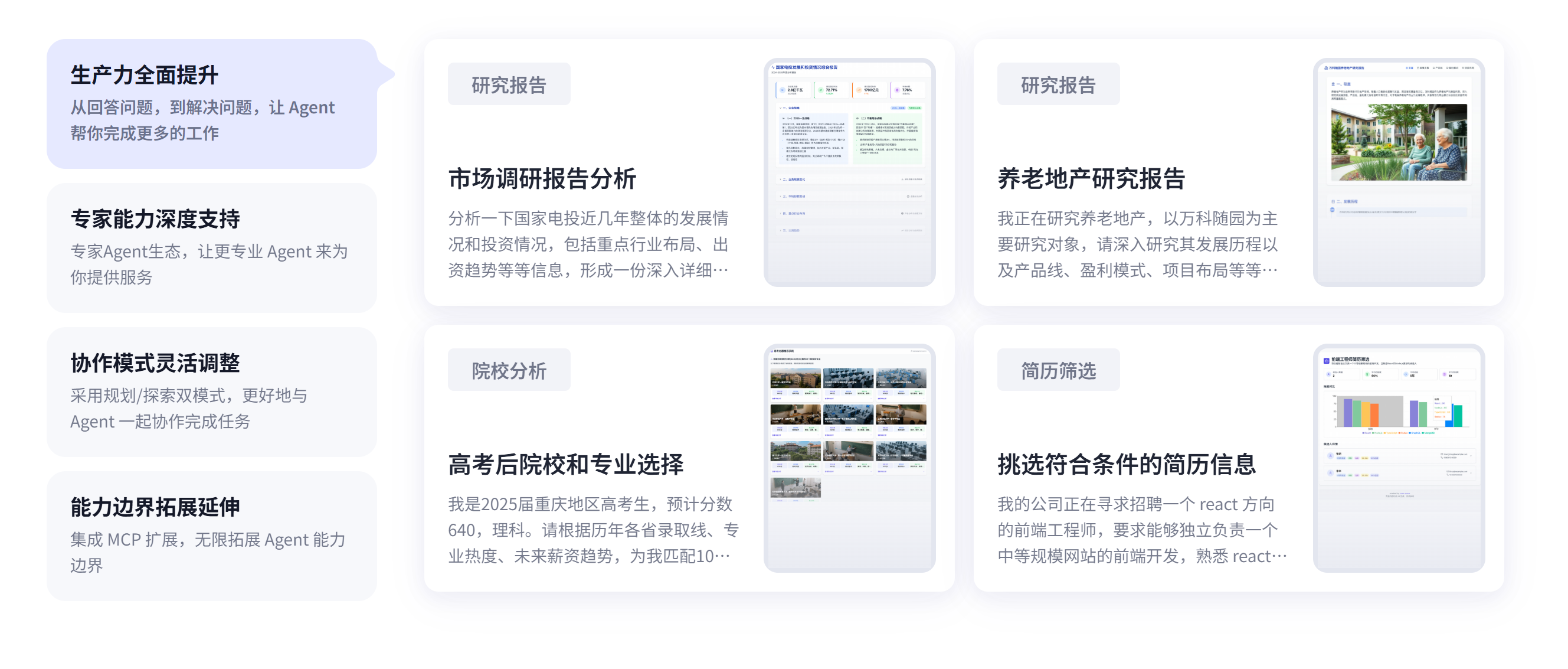The width and height of the screenshot is (1568, 669).
Task: Click description about react frontend hiring
Action: [x=1141, y=530]
